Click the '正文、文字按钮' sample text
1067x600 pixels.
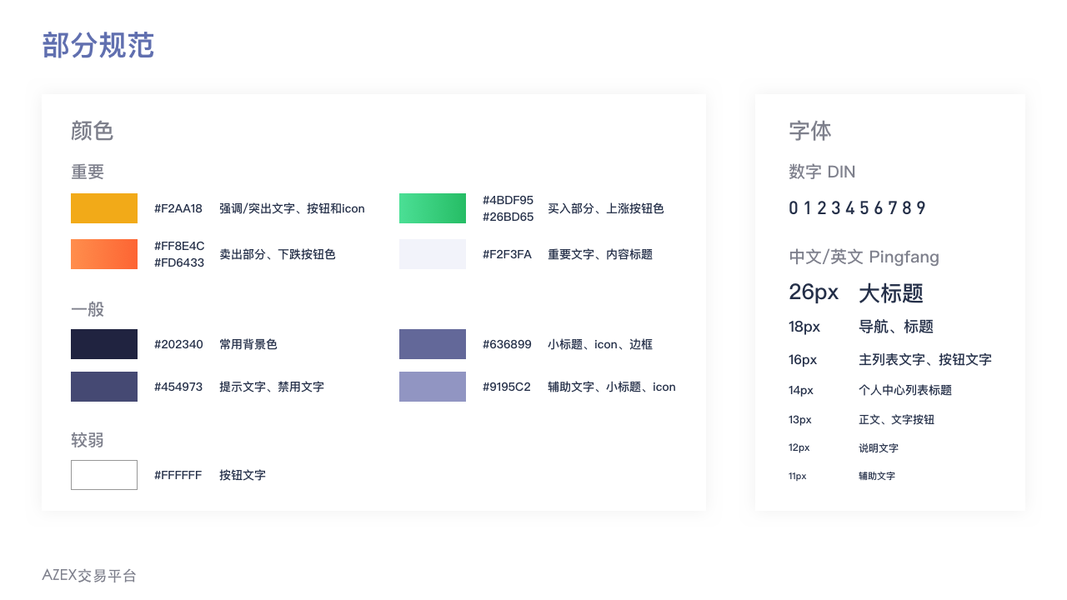pyautogui.click(x=896, y=420)
